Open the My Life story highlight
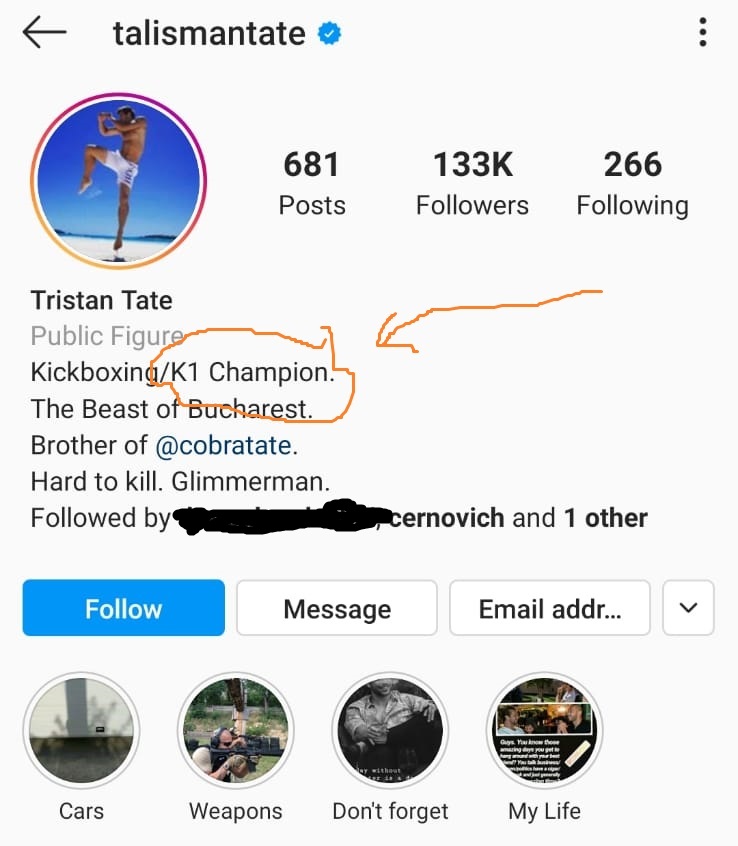Image resolution: width=738 pixels, height=846 pixels. point(544,730)
